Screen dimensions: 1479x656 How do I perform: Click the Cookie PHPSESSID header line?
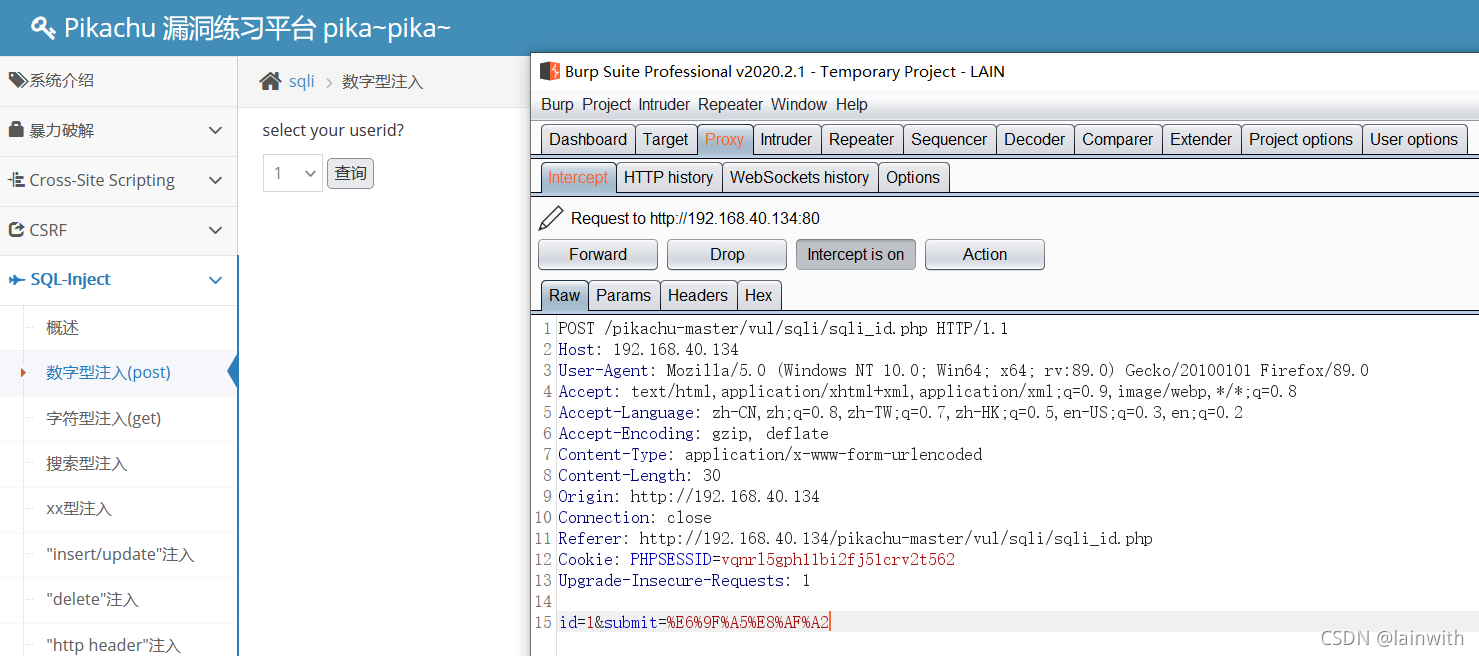point(756,559)
